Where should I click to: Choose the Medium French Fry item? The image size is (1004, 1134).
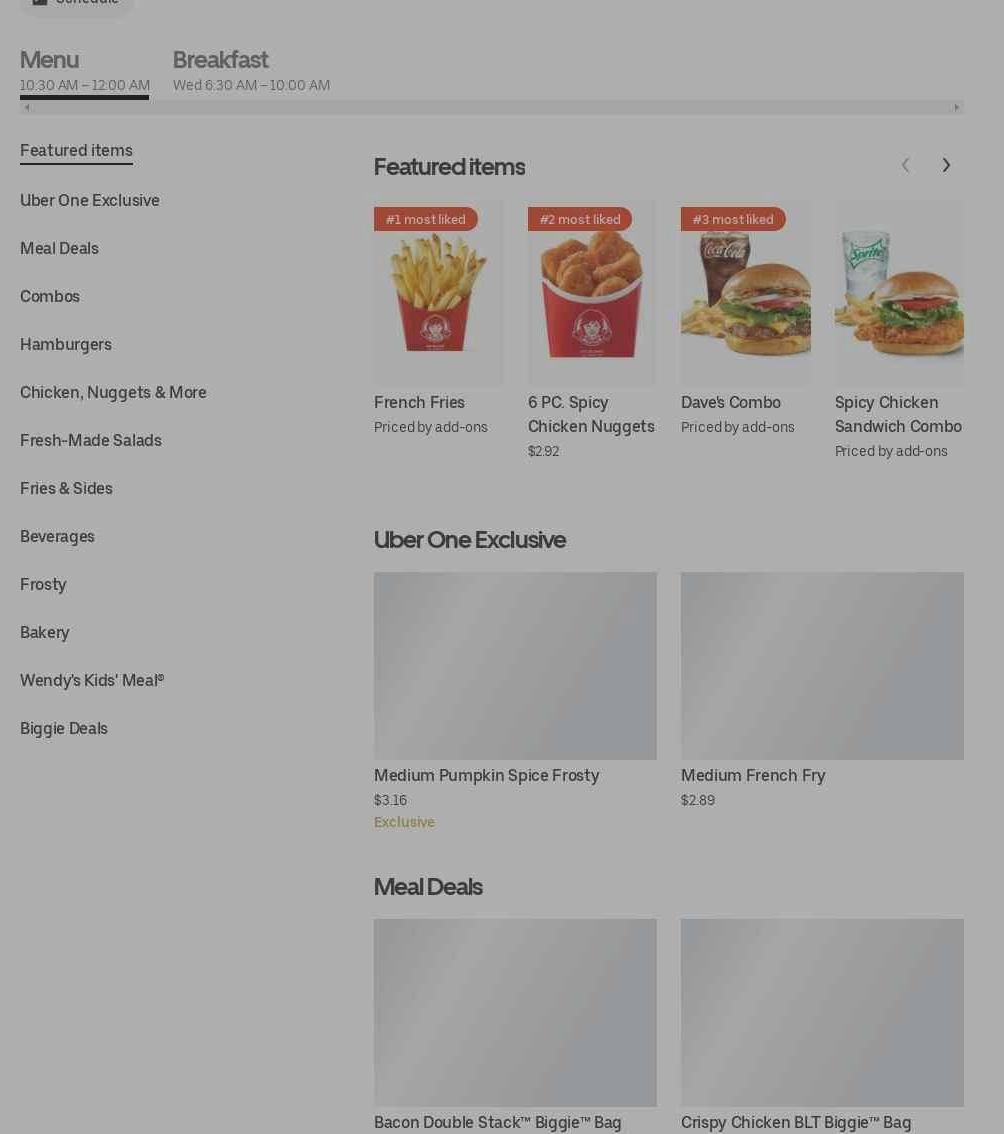[822, 691]
